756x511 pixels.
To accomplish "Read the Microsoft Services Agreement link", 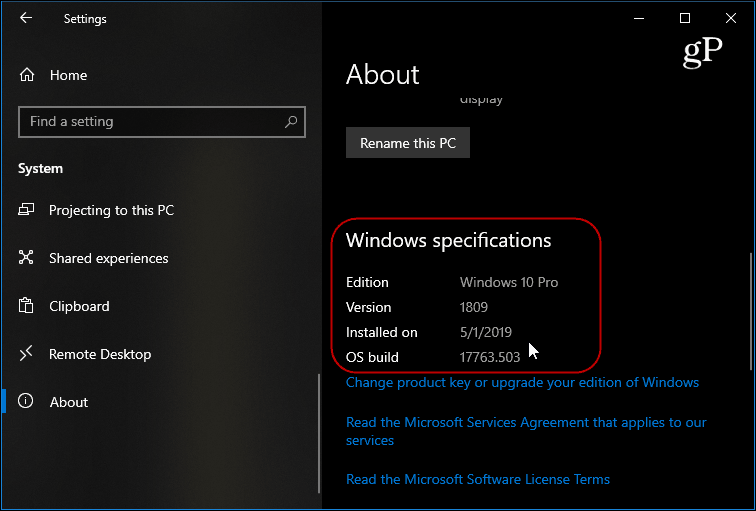I will (526, 431).
